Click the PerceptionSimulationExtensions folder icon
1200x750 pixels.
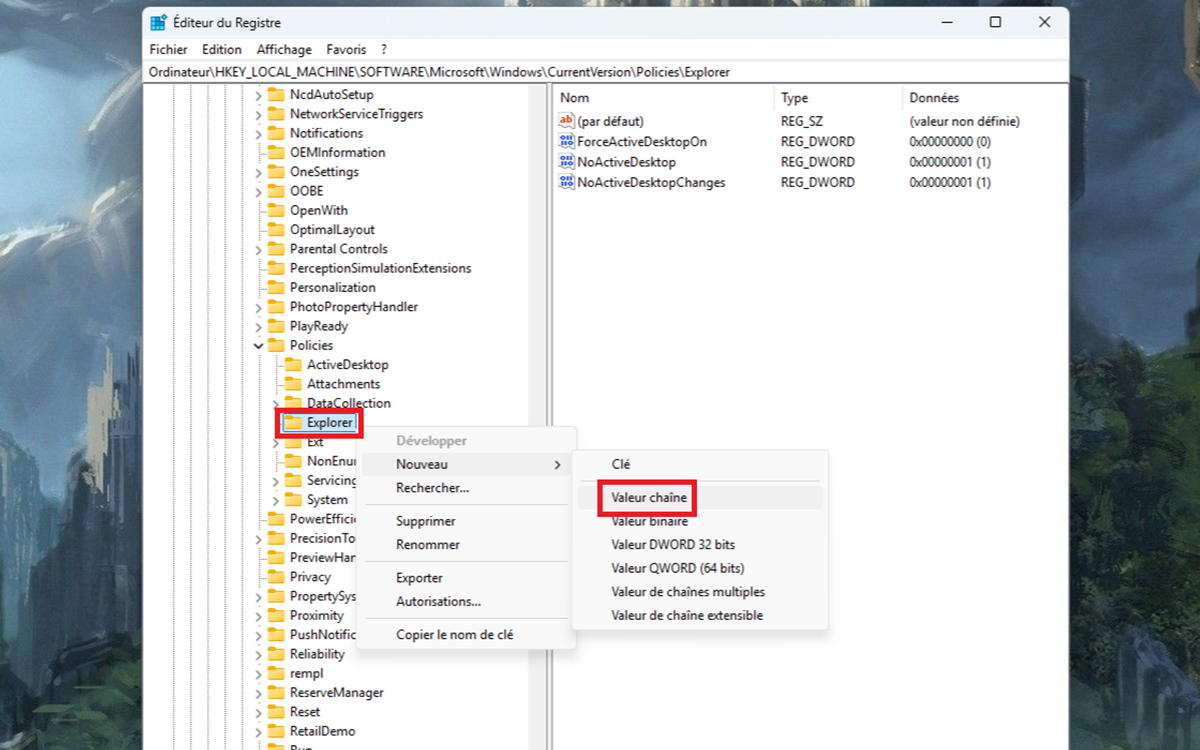pos(276,268)
